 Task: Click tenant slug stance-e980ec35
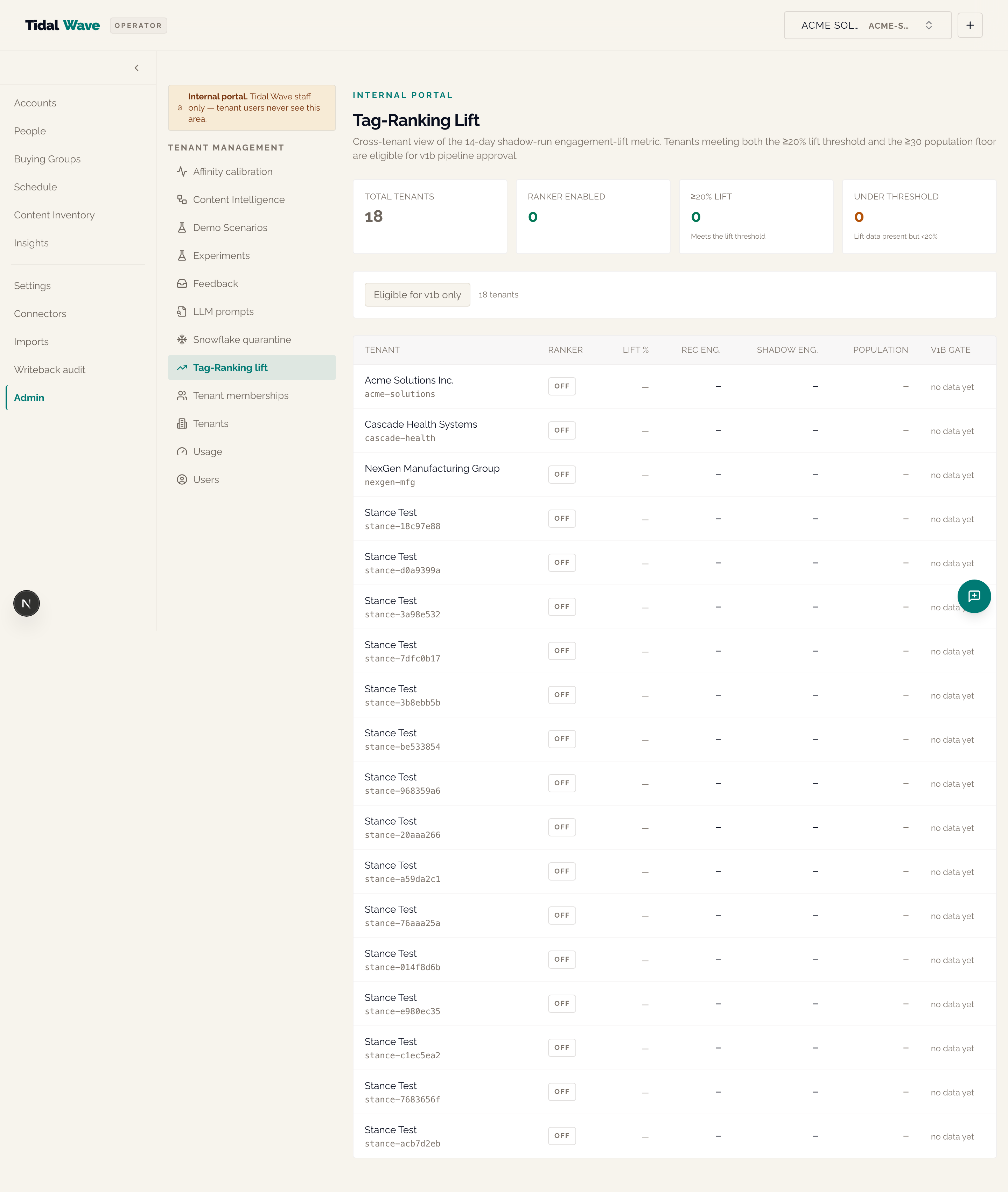402,1011
